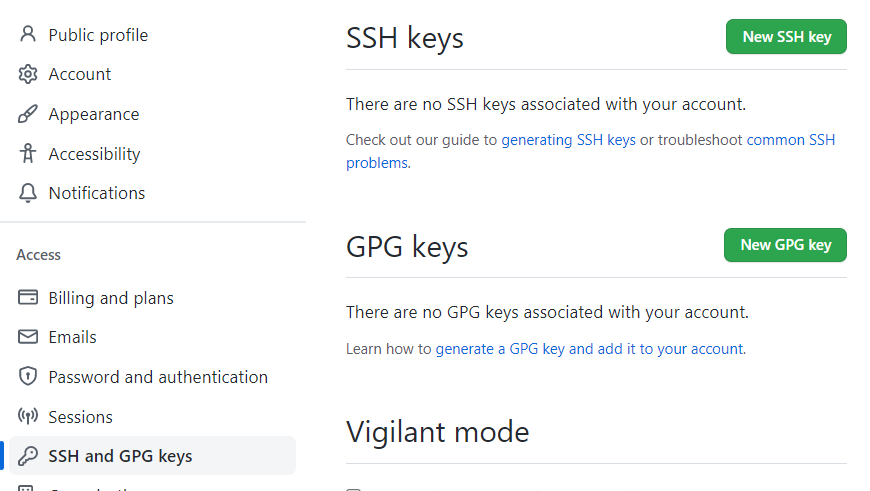The image size is (870, 491).
Task: Open the generating SSH keys guide link
Action: 568,140
